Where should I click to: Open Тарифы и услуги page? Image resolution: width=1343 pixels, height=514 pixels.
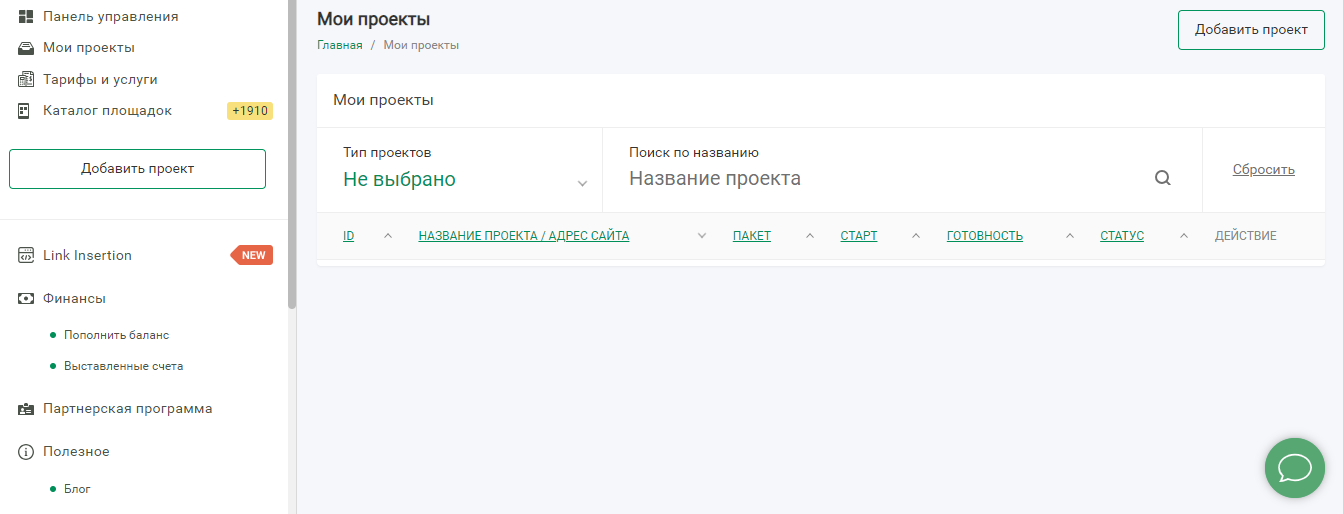point(100,79)
